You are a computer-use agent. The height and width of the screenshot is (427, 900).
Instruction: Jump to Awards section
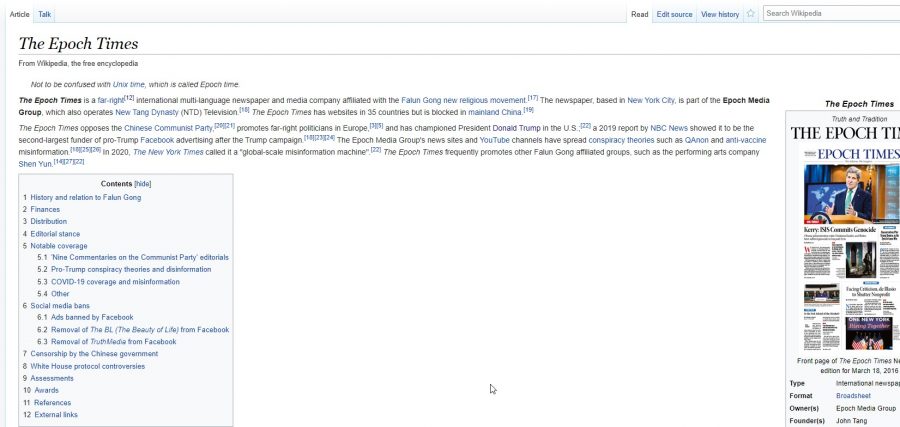[x=46, y=391]
